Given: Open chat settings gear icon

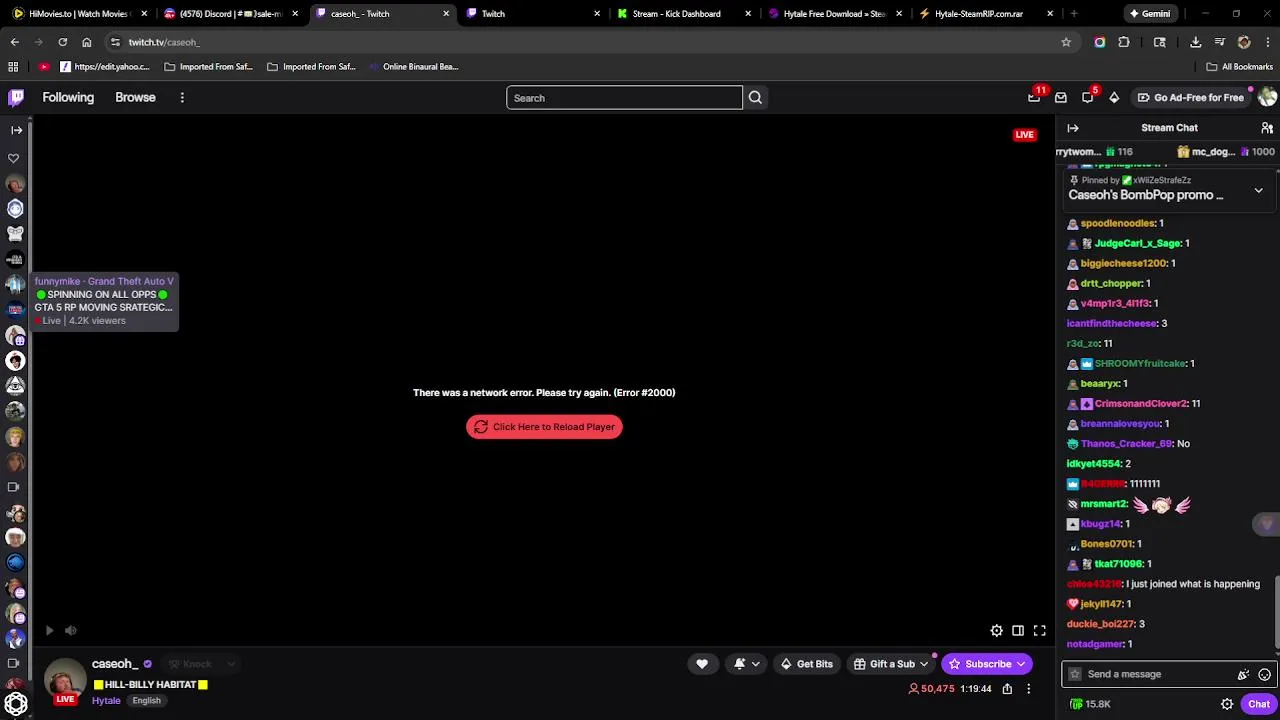Looking at the screenshot, I should pyautogui.click(x=1227, y=704).
